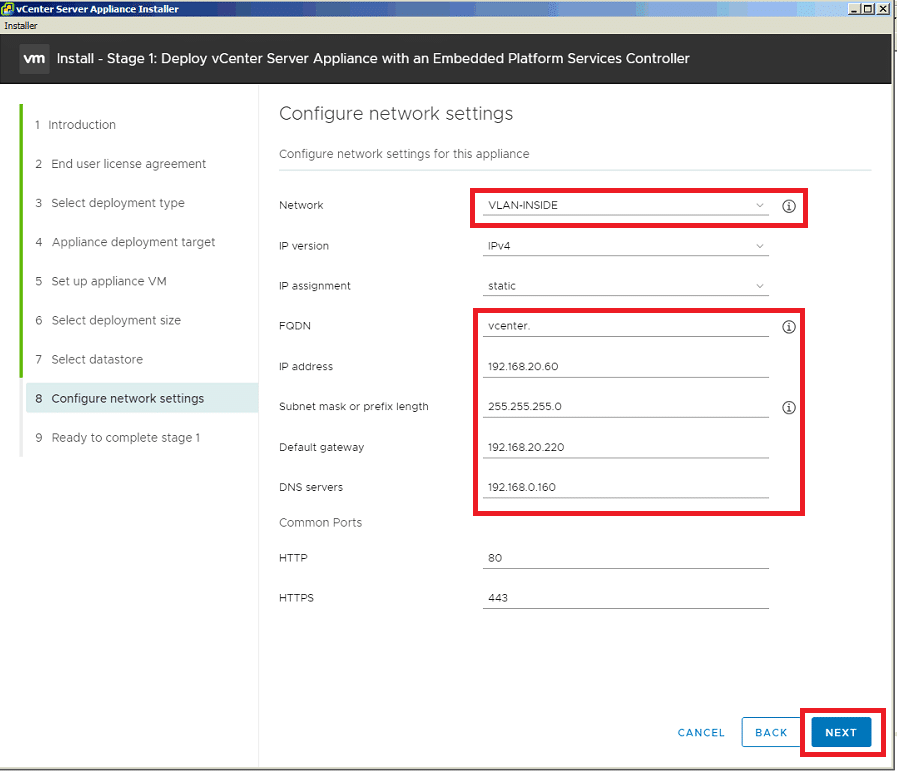The image size is (897, 772).
Task: Go to step 4 Appliance deployment target
Action: point(125,242)
